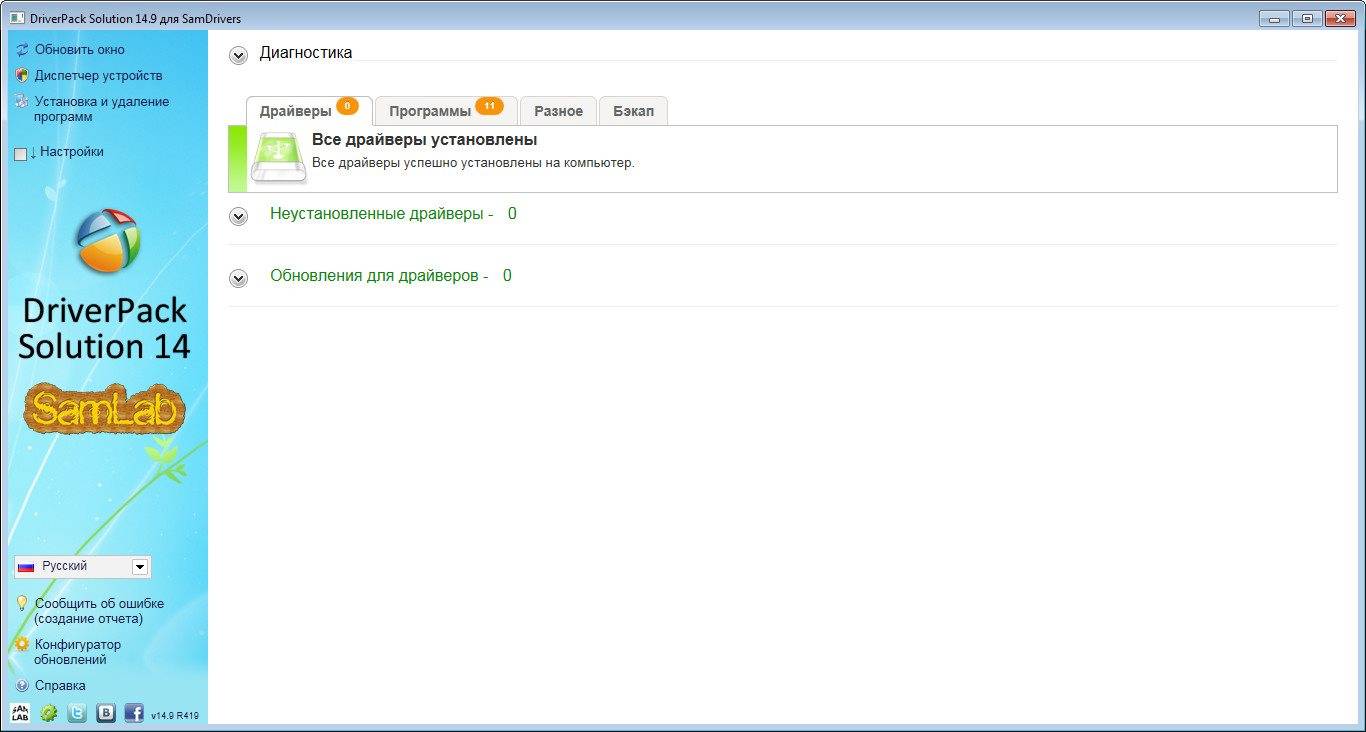1366x732 pixels.
Task: Click the Настройки label
Action: pos(72,152)
